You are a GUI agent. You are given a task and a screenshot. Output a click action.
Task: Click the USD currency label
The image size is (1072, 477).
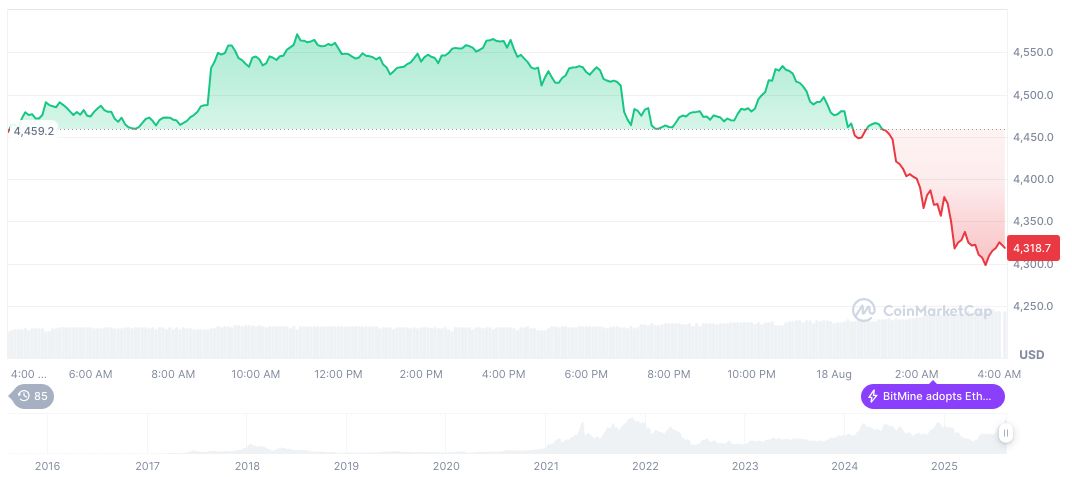(1031, 355)
